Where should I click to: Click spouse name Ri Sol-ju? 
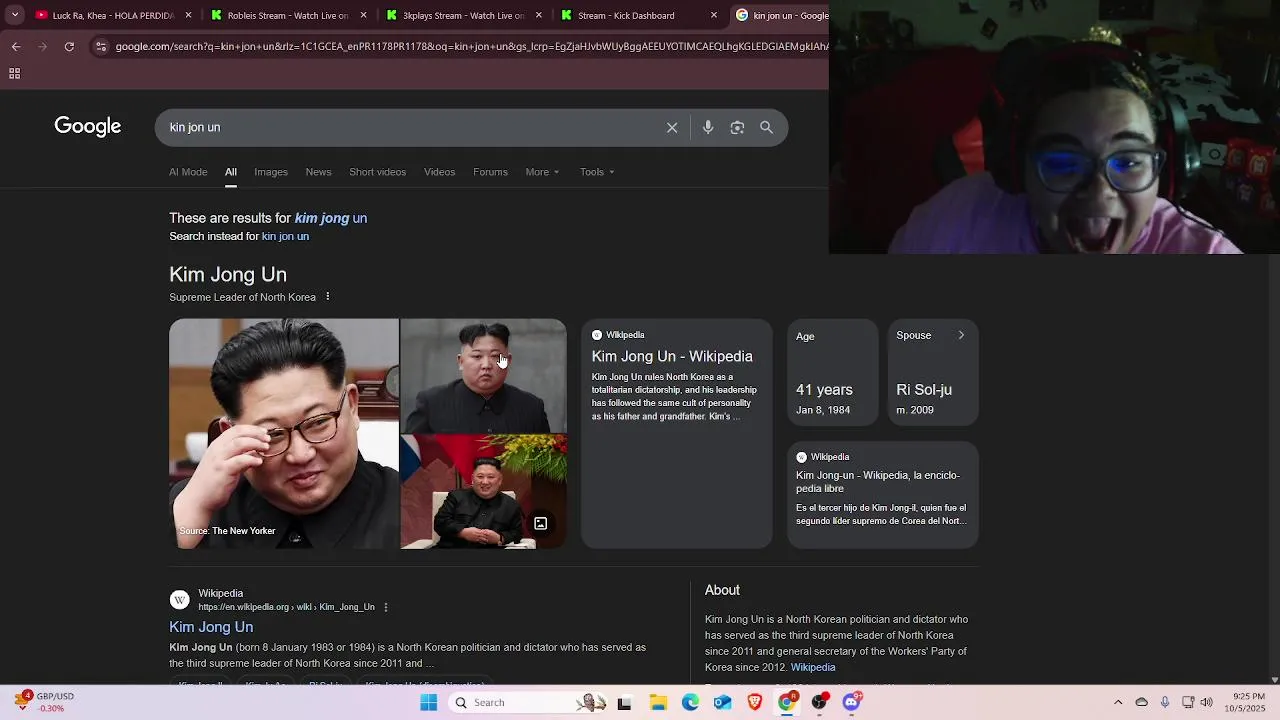click(924, 390)
